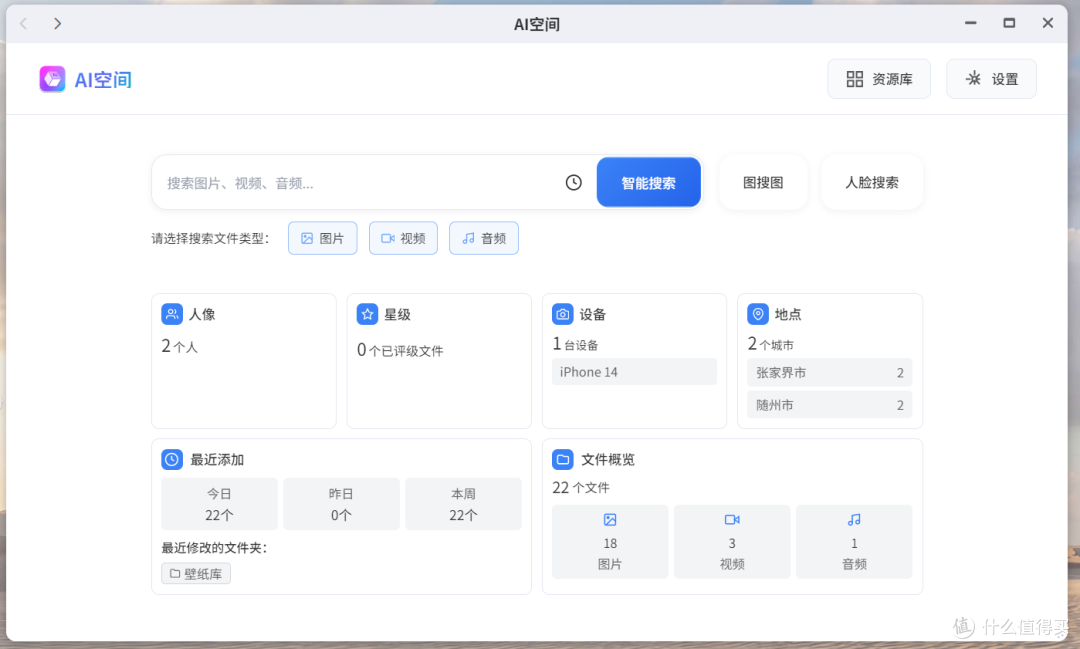The image size is (1080, 649).
Task: Open 设置 settings
Action: click(x=991, y=79)
